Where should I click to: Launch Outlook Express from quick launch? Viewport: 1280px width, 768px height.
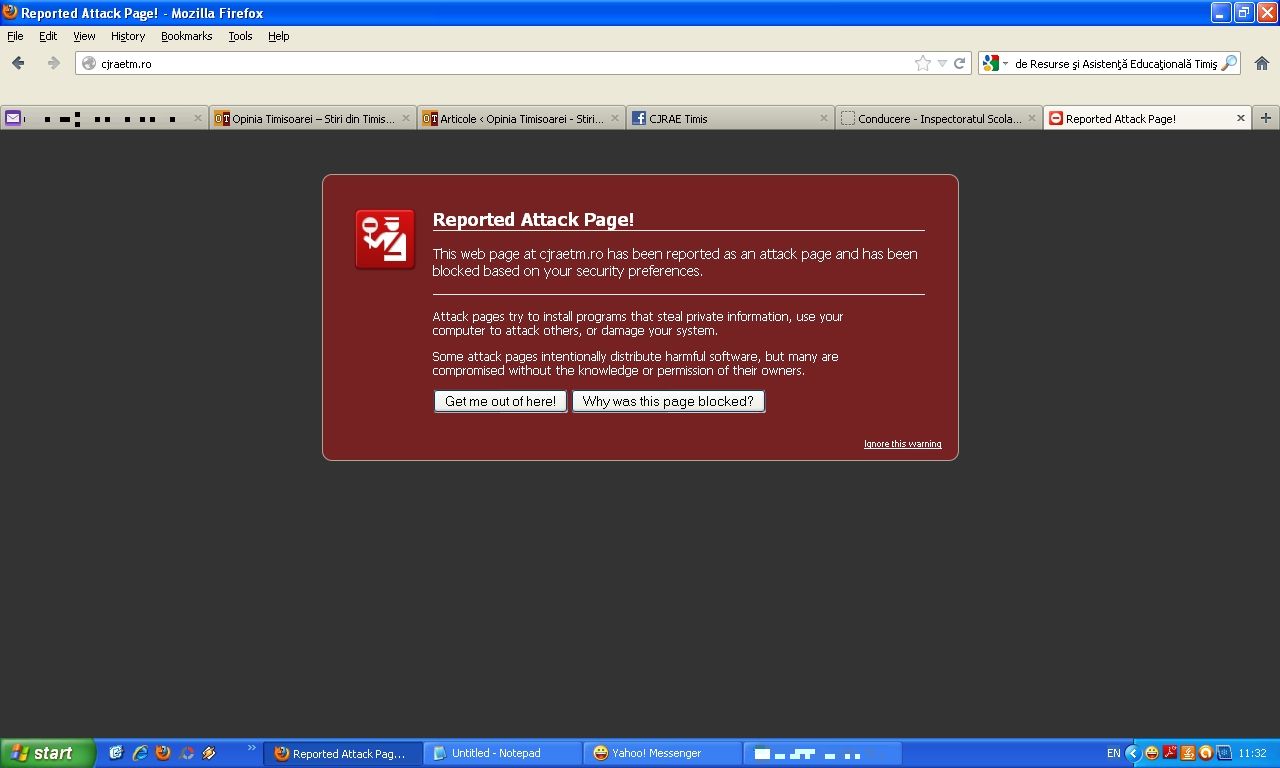point(116,753)
